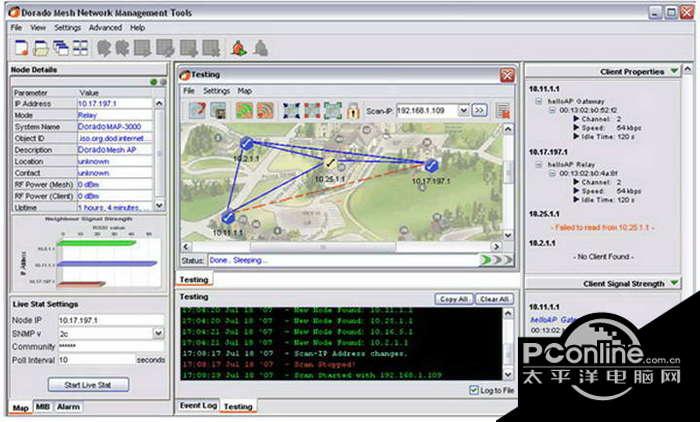
Task: Collapse the 00:13:02:b0:4a:8f tree node
Action: (x=552, y=173)
